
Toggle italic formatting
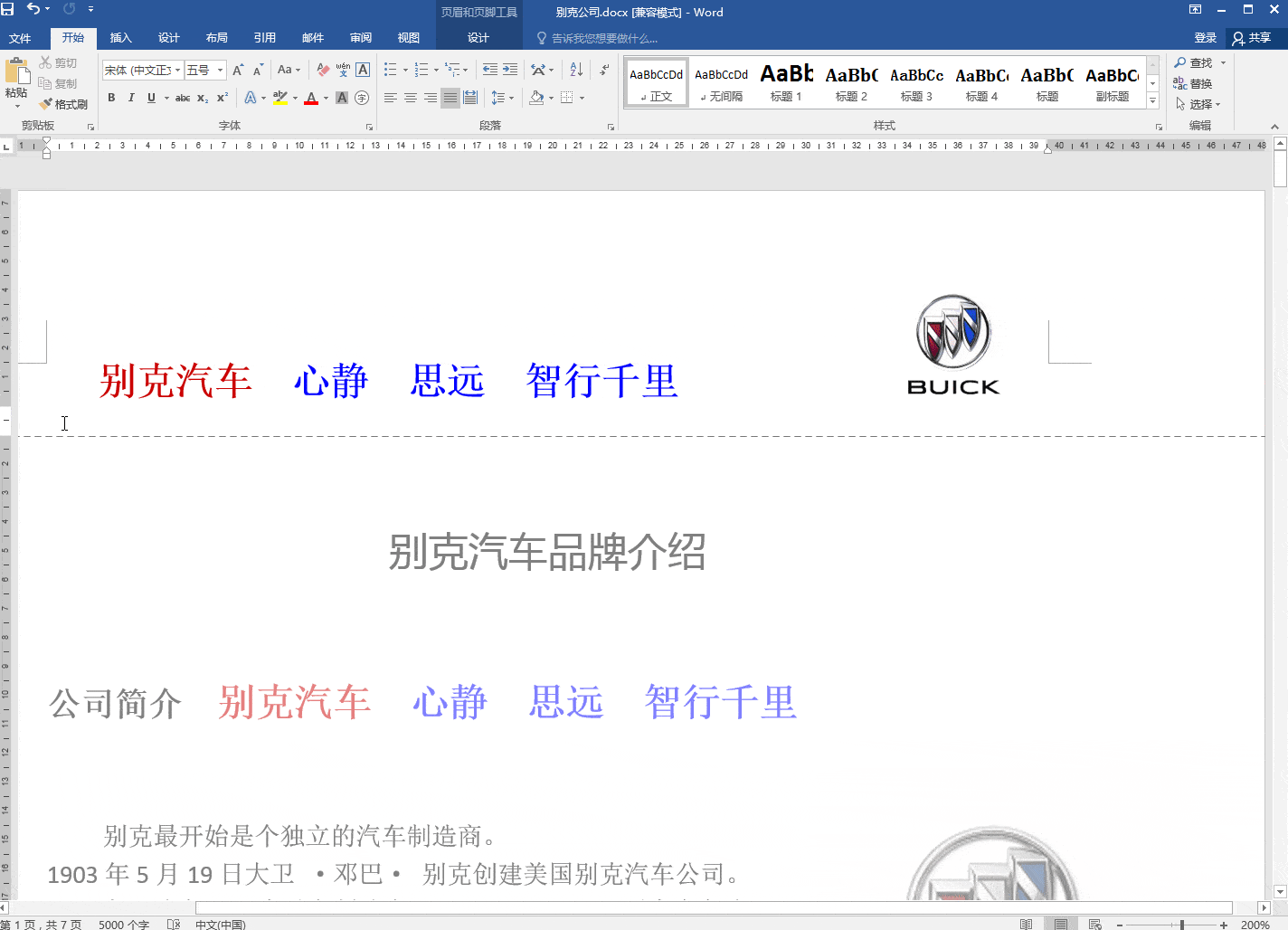131,98
